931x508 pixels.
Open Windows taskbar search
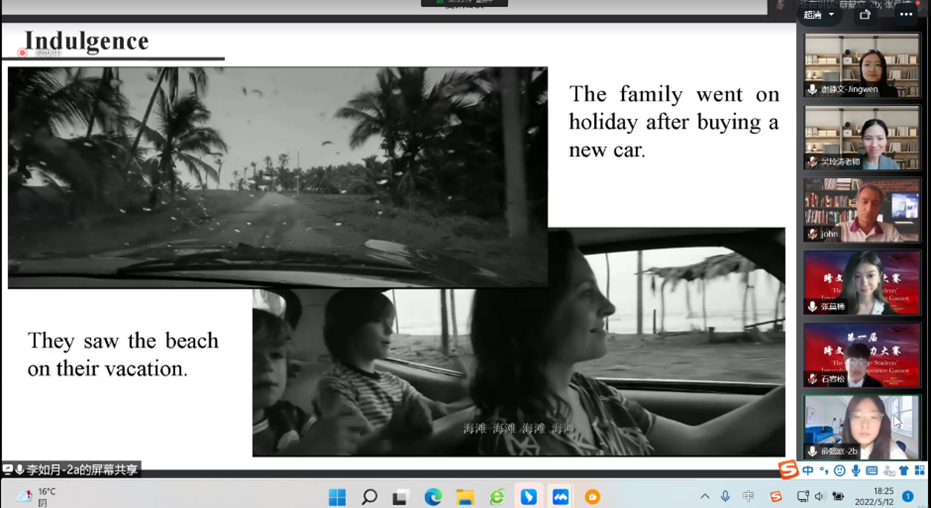point(369,496)
